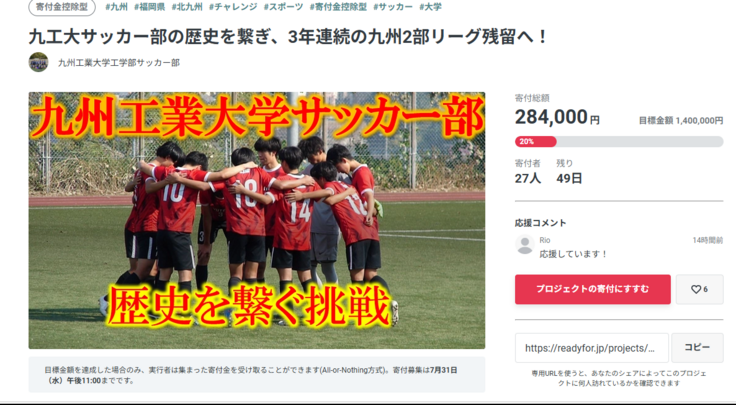Open the #寄付金控除型 hashtag link
The width and height of the screenshot is (736, 405).
pyautogui.click(x=338, y=7)
